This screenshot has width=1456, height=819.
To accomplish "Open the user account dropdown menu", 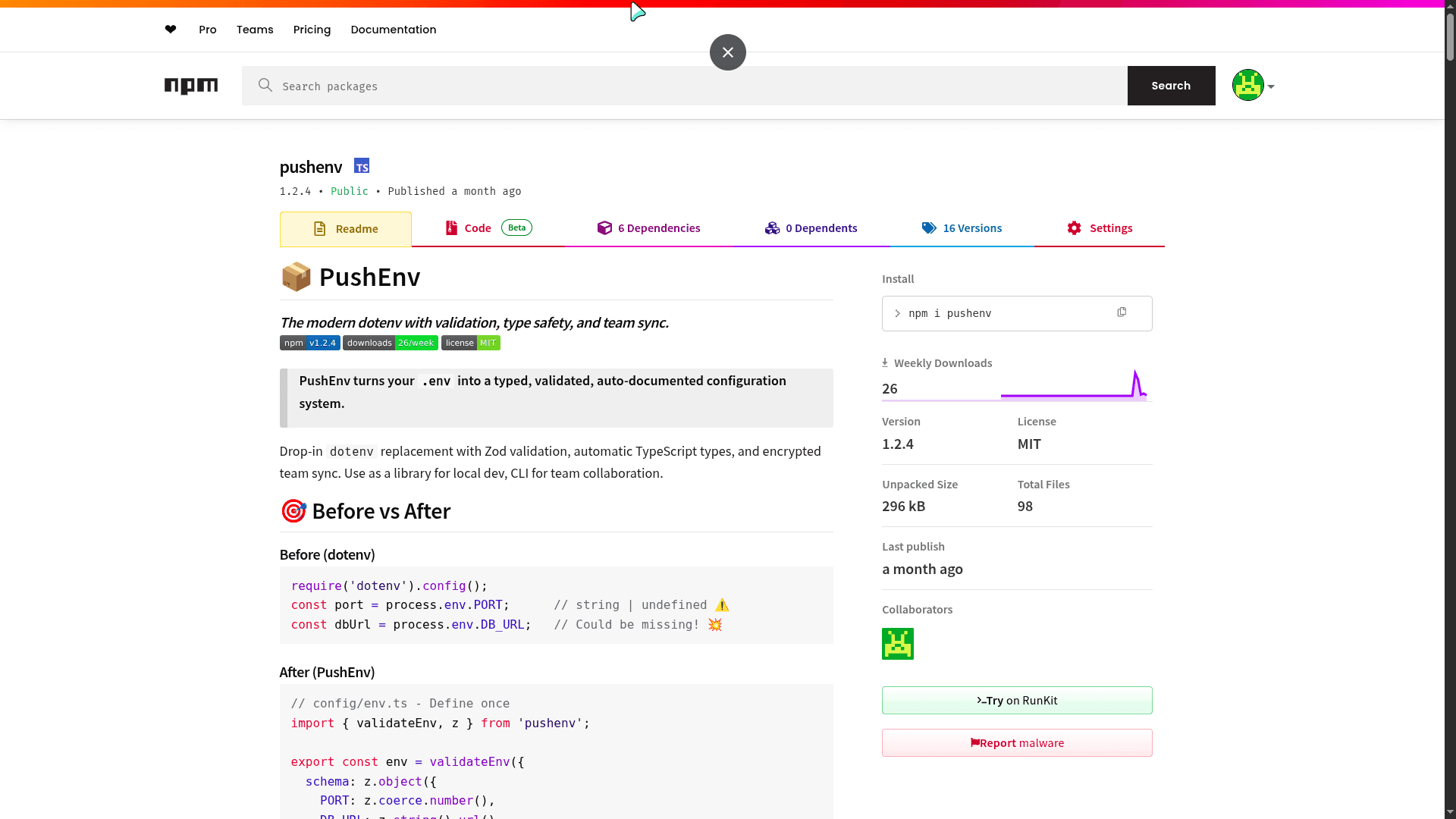I will click(x=1252, y=85).
